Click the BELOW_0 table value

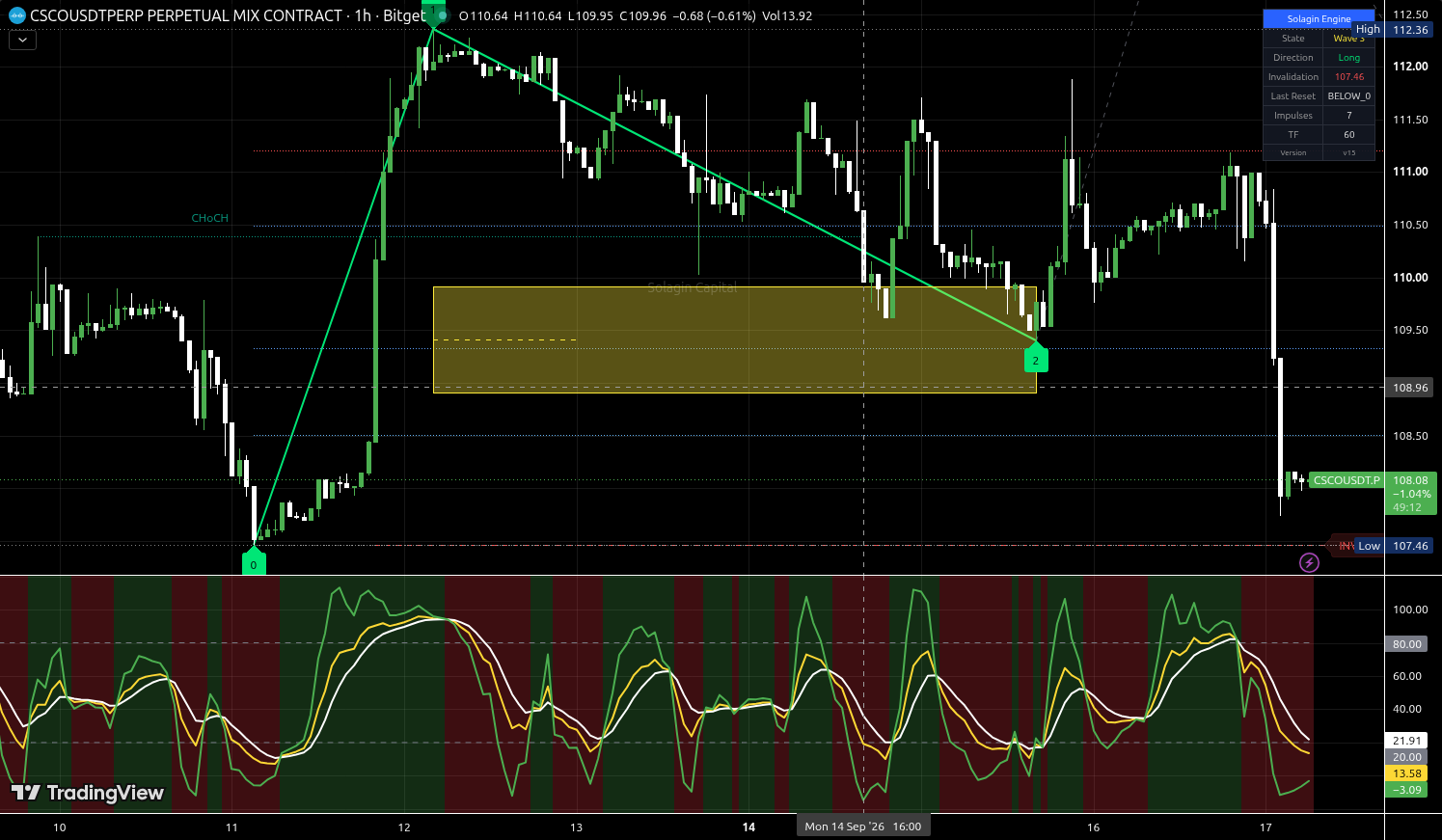pos(1349,96)
